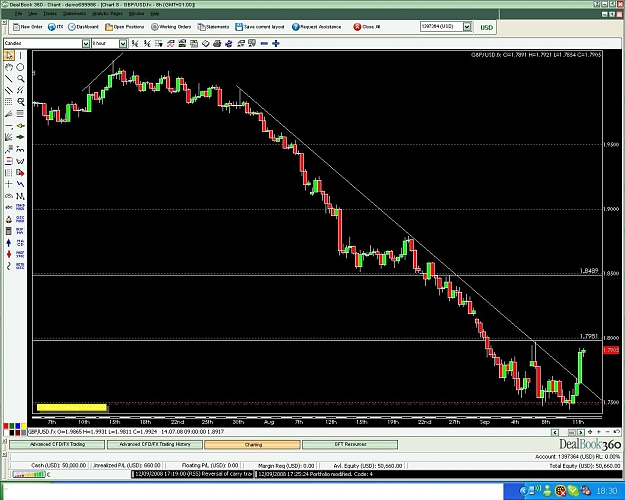The width and height of the screenshot is (625, 500).
Task: Switch to the Charting tab
Action: [x=252, y=444]
